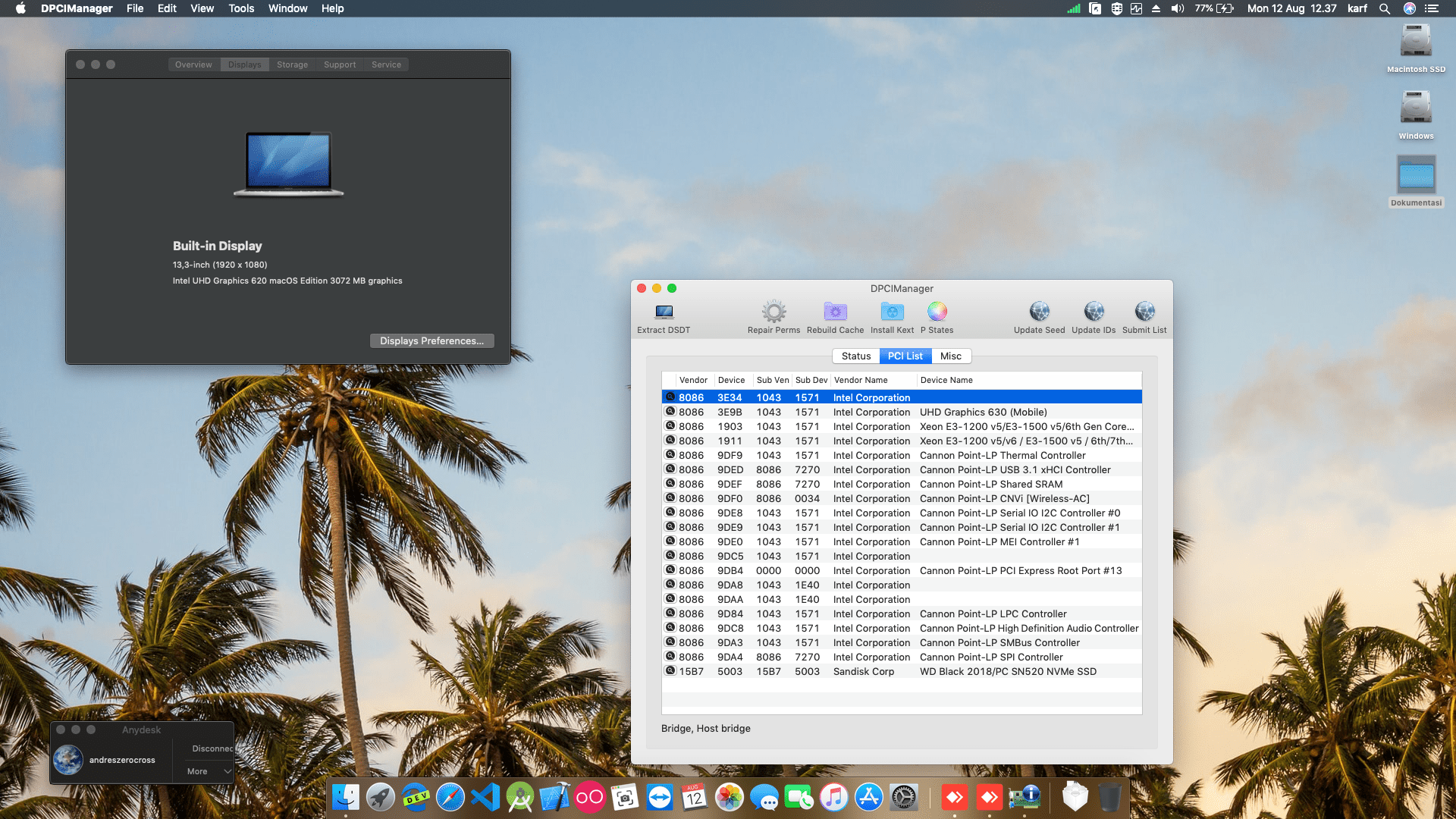Open Visual Studio Code from the Dock
The width and height of the screenshot is (1456, 819).
[x=485, y=797]
